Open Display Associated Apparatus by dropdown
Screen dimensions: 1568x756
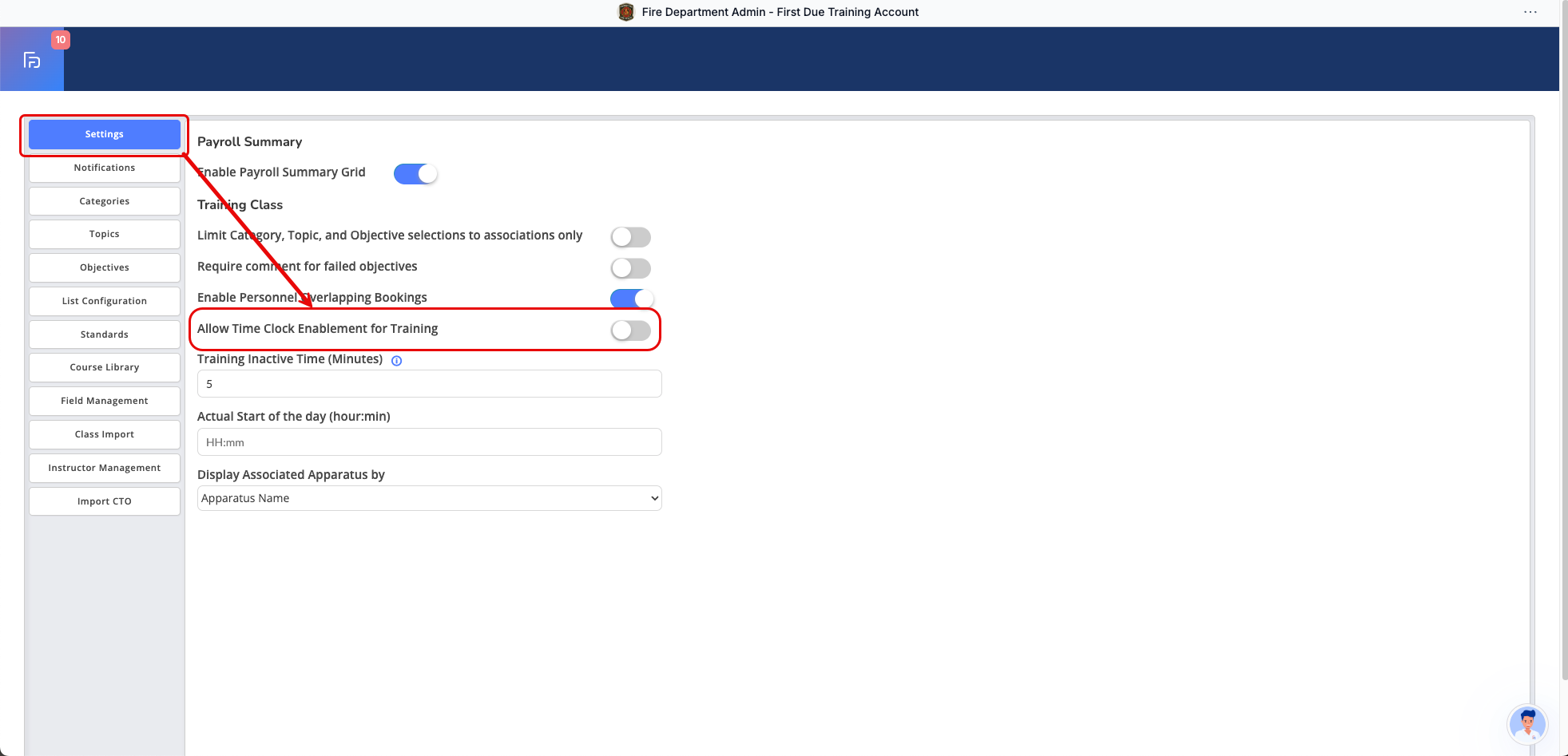click(429, 498)
